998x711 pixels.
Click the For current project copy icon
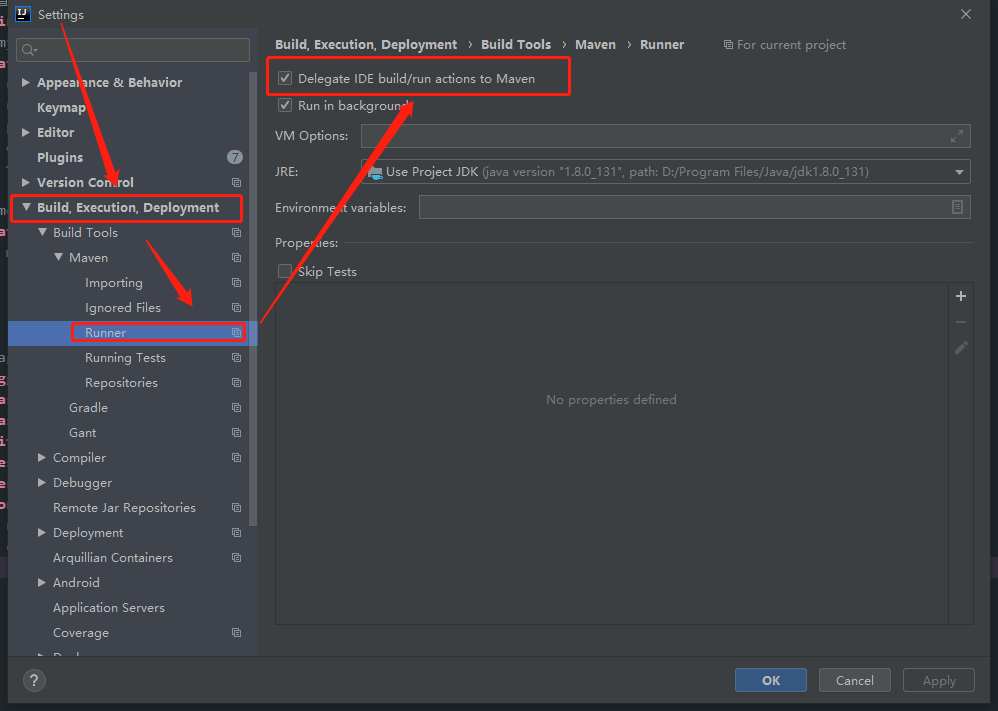pyautogui.click(x=728, y=45)
